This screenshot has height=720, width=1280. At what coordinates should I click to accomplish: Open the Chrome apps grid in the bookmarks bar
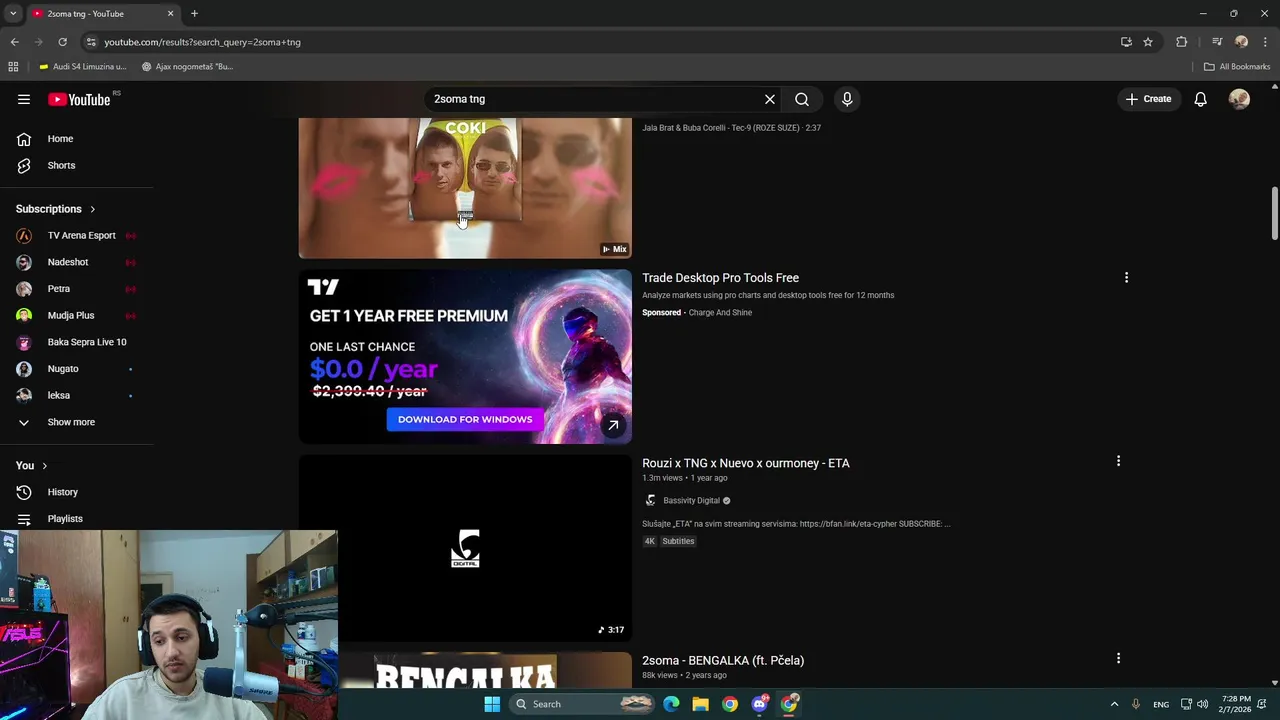tap(13, 67)
